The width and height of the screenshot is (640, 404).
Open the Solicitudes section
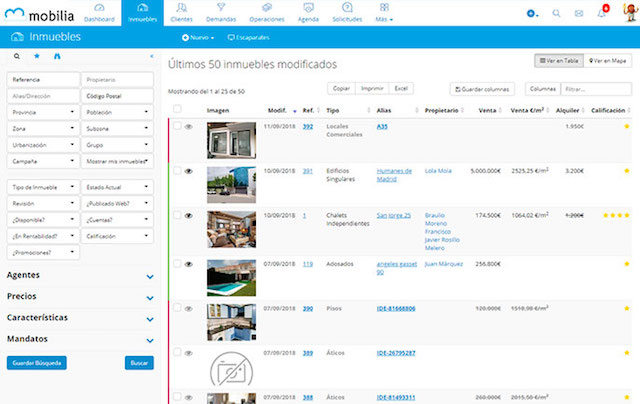click(x=347, y=13)
